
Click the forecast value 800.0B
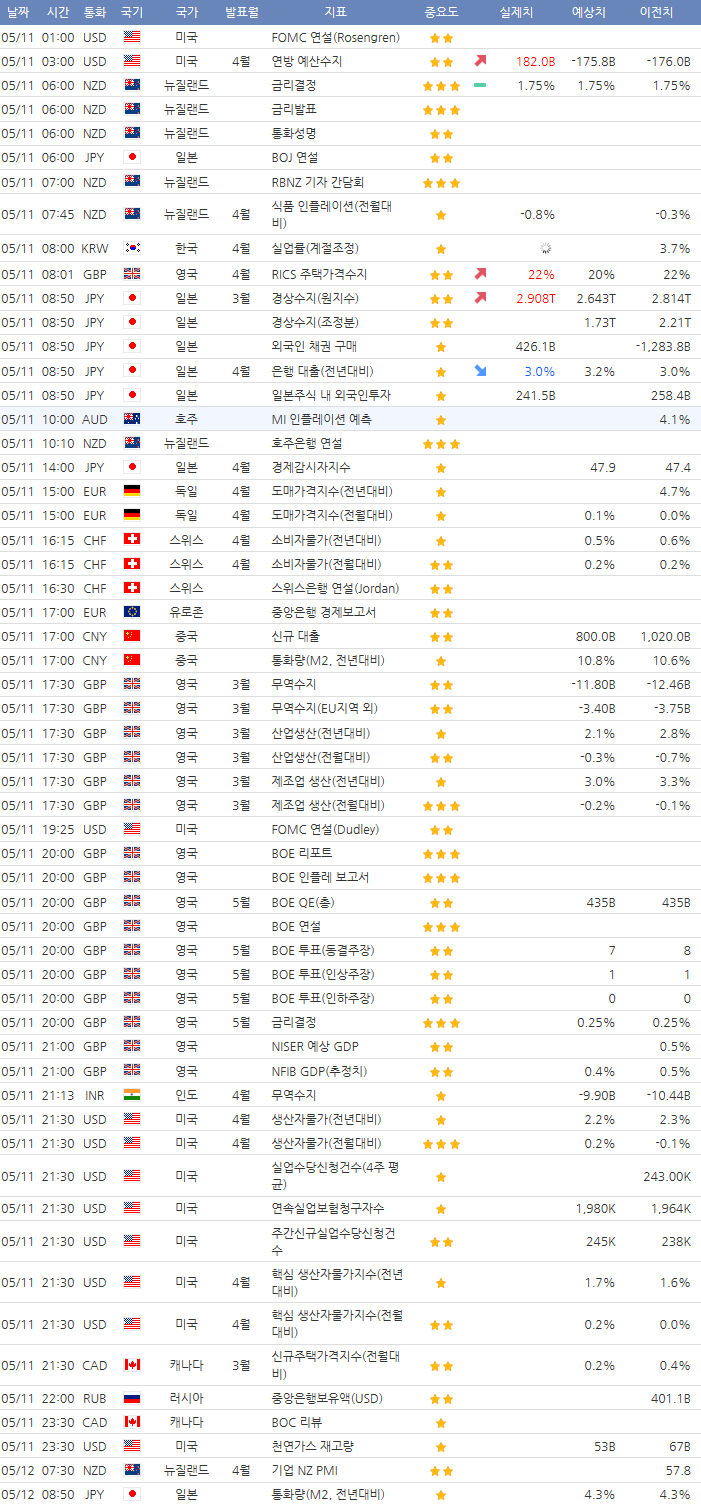(x=595, y=636)
